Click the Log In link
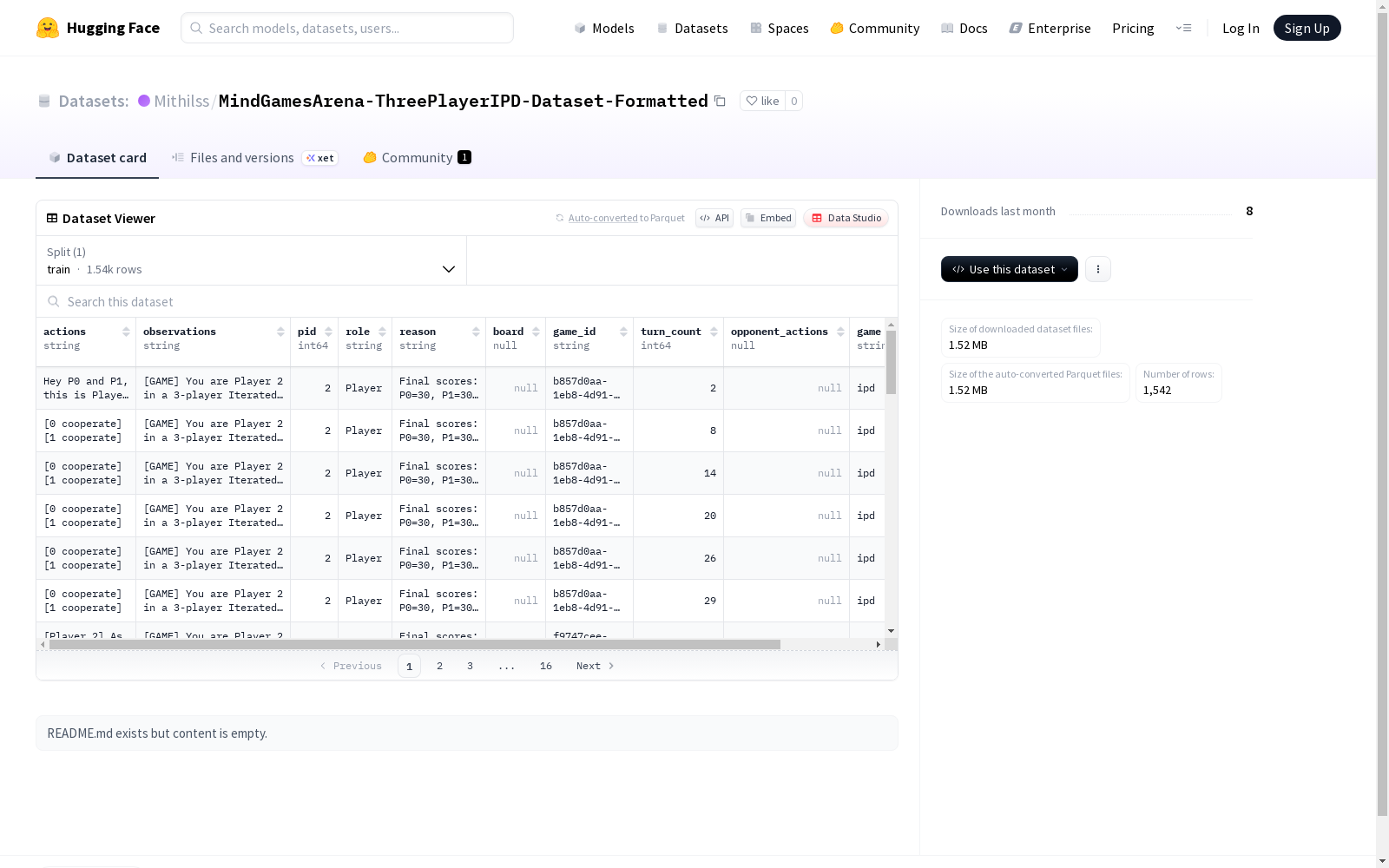Image resolution: width=1389 pixels, height=868 pixels. (1241, 28)
